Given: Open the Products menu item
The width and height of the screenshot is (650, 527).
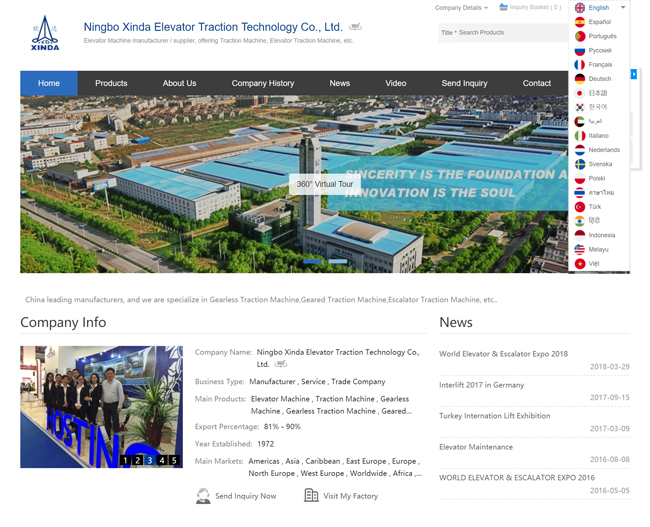Looking at the screenshot, I should [x=111, y=83].
